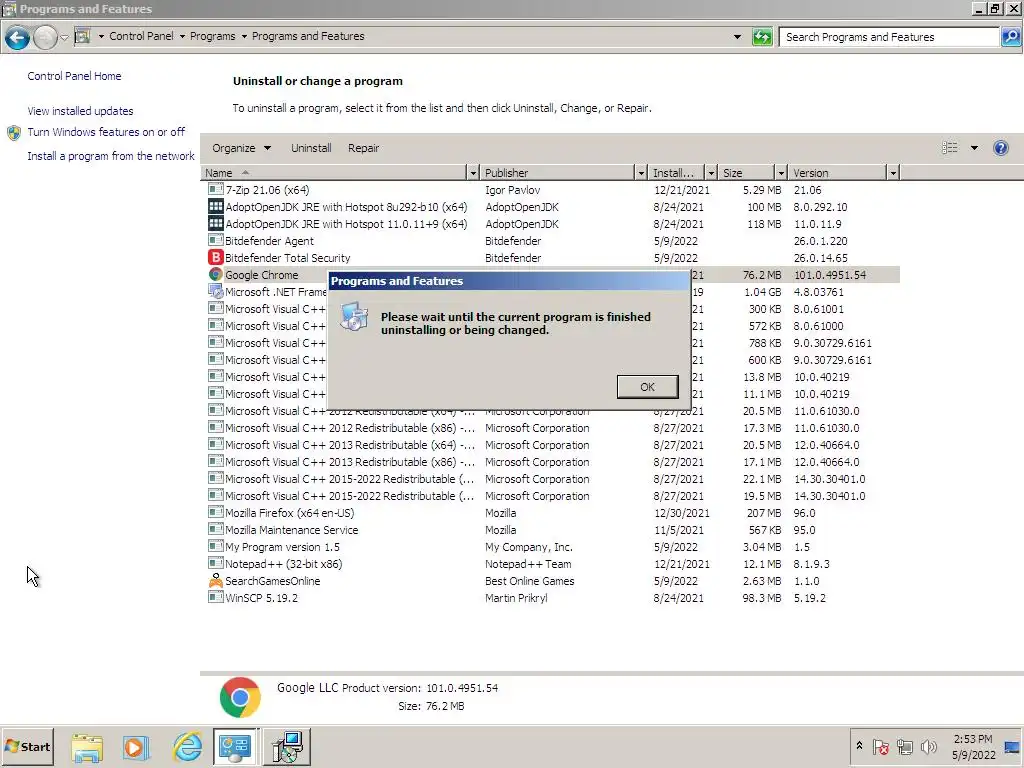
Task: Open the Size column filter dropdown
Action: [x=780, y=172]
